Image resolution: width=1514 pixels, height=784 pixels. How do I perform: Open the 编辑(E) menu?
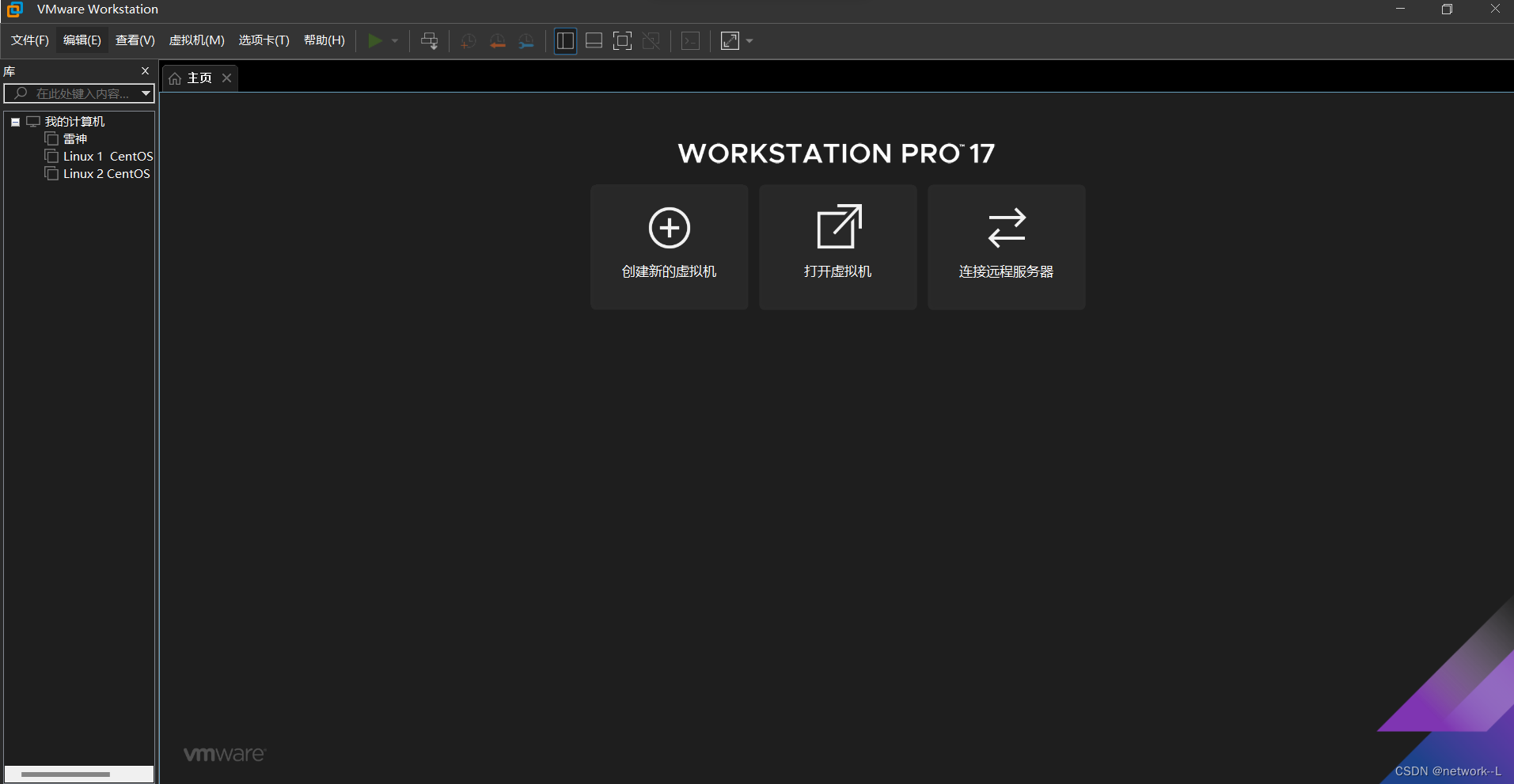[82, 40]
